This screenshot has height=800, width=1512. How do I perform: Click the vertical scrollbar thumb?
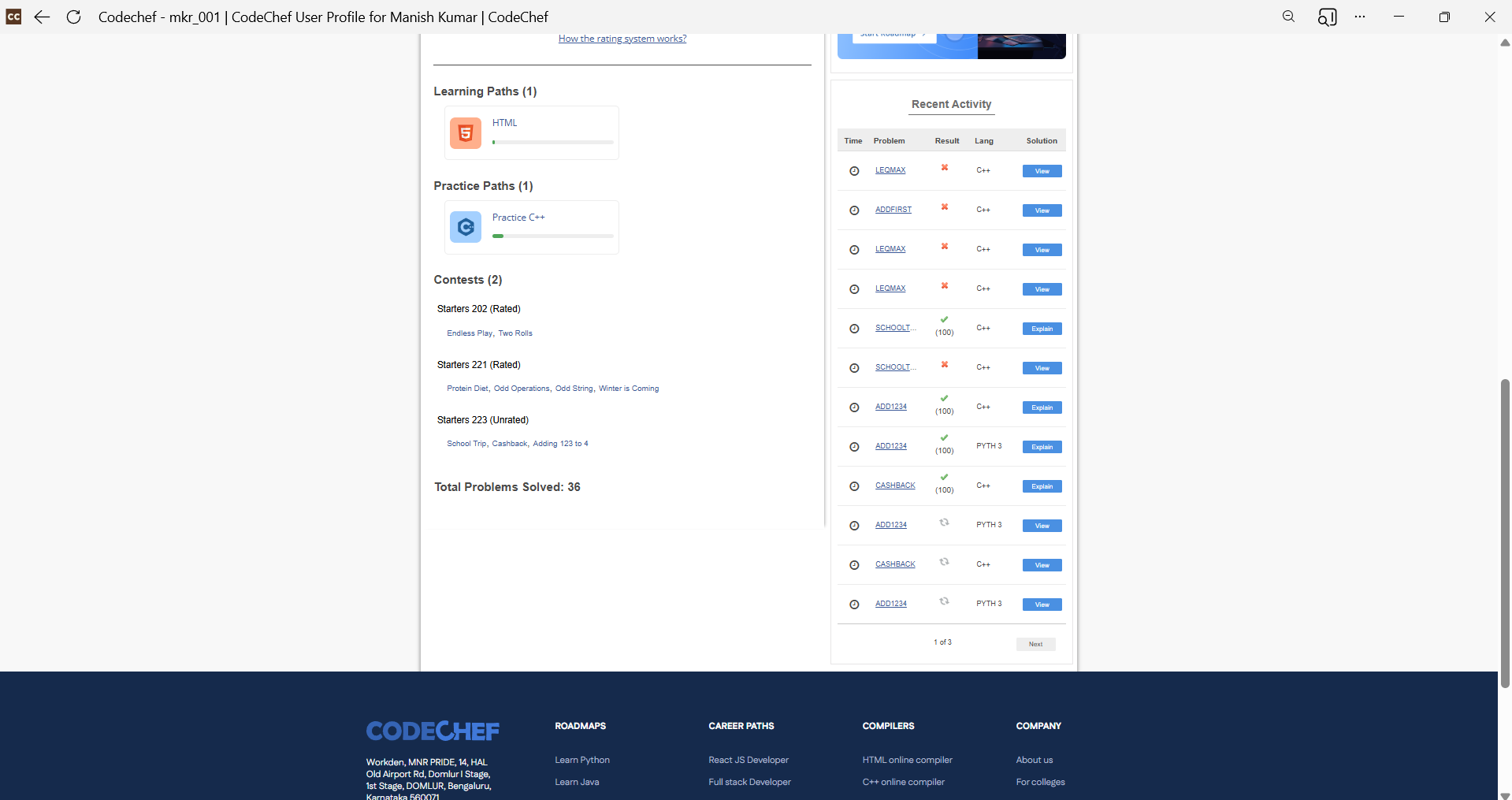1505,533
